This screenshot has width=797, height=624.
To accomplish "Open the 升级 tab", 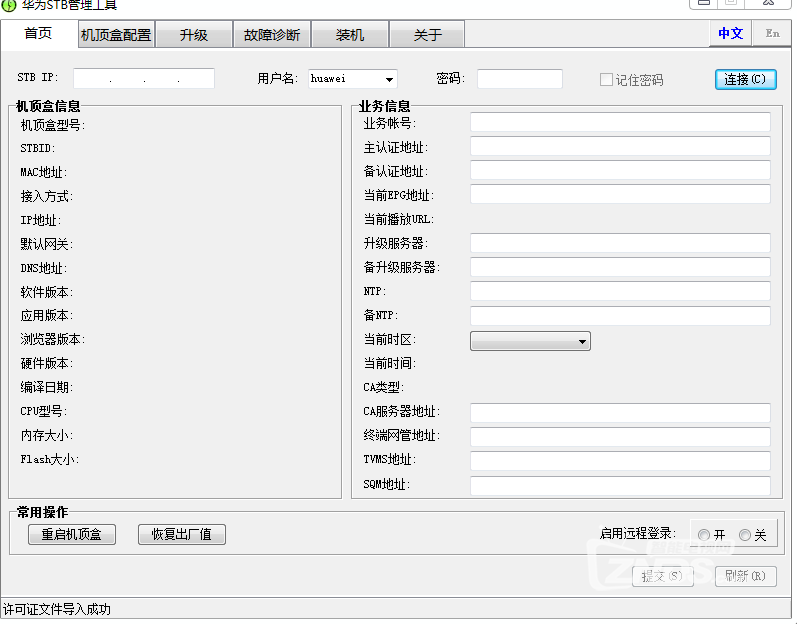I will click(194, 35).
